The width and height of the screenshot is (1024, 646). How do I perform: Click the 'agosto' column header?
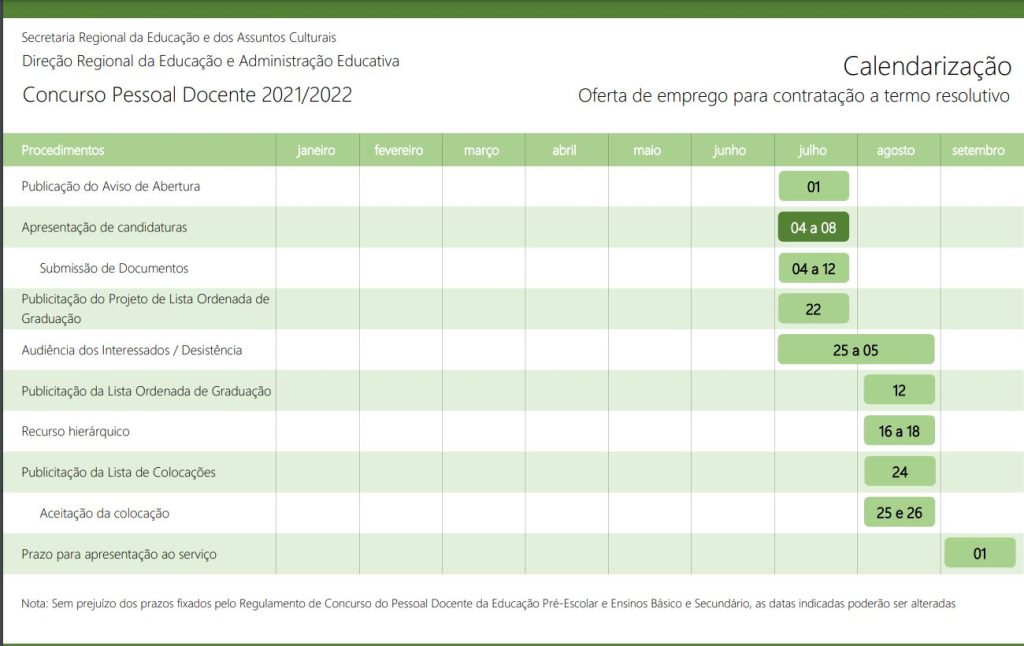(895, 150)
